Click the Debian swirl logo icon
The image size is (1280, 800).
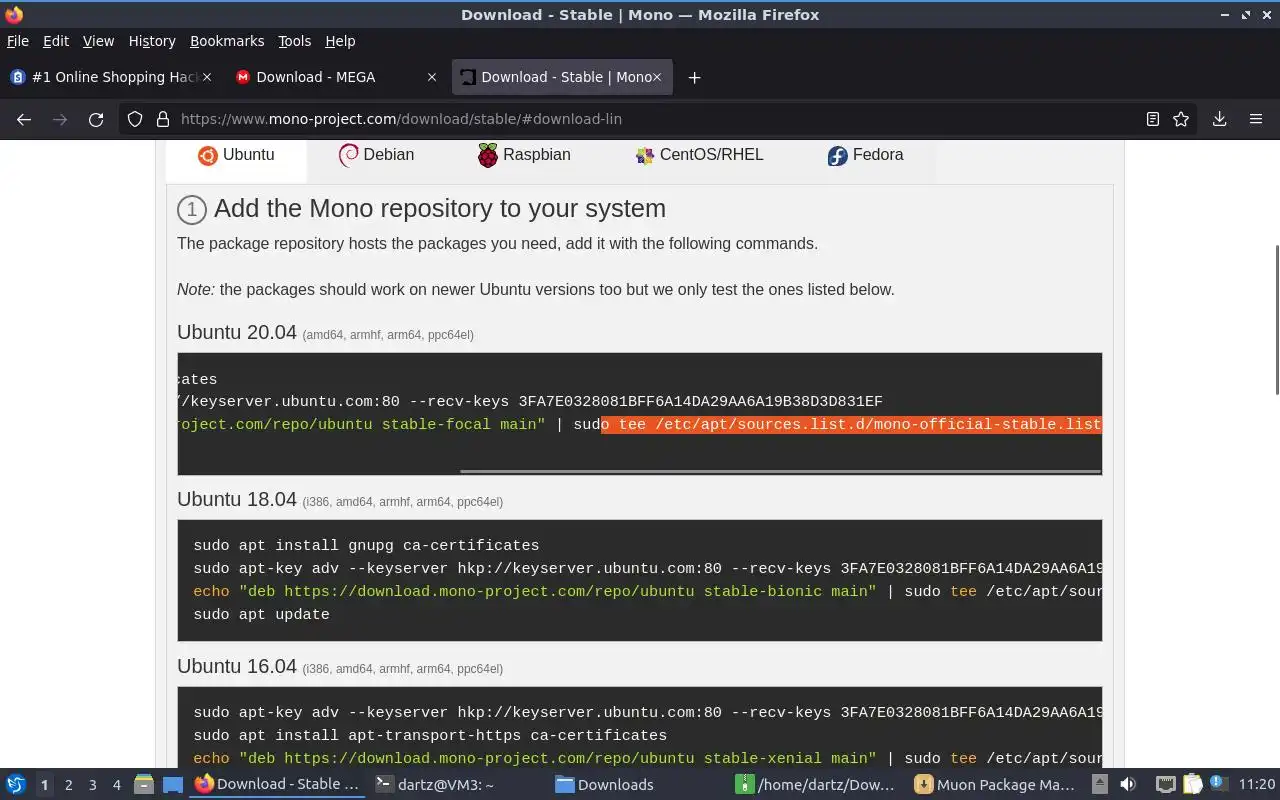(x=348, y=155)
